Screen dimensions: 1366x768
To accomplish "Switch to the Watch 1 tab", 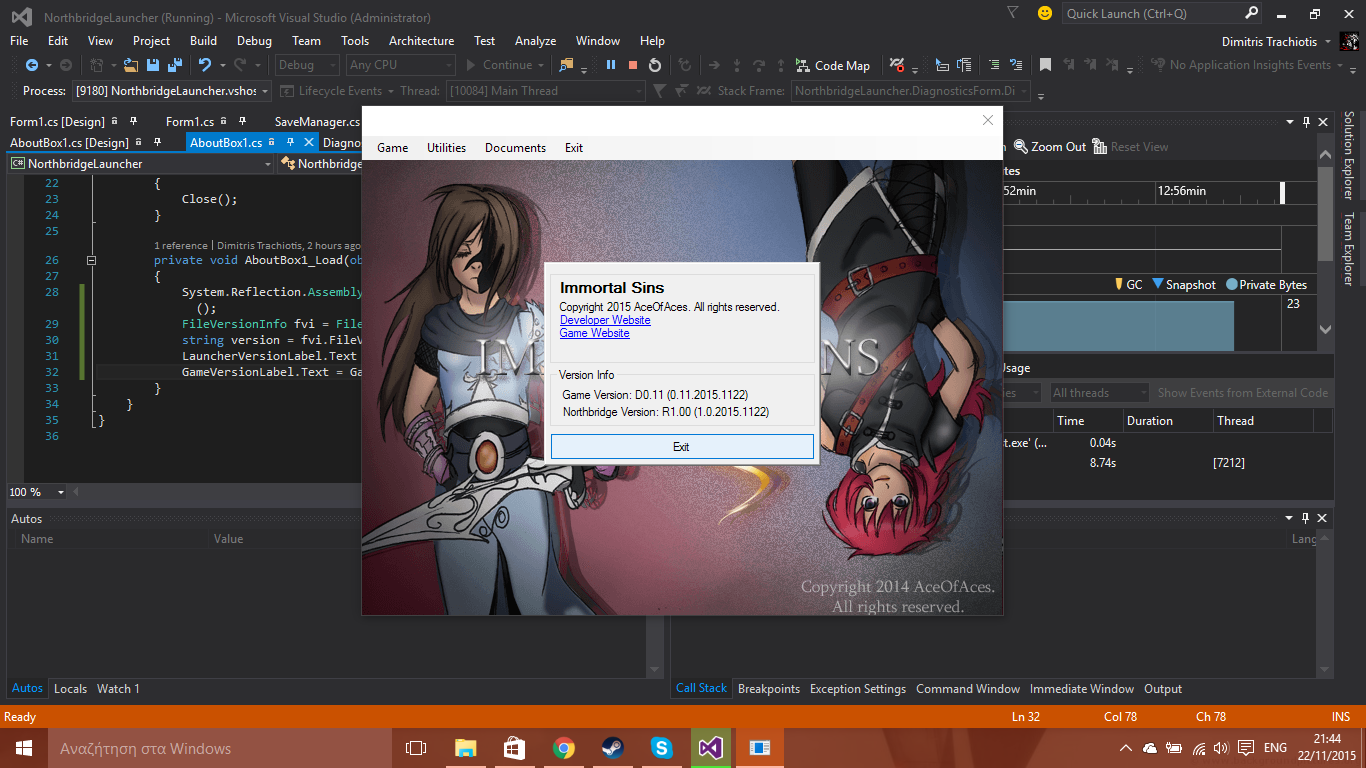I will 118,689.
